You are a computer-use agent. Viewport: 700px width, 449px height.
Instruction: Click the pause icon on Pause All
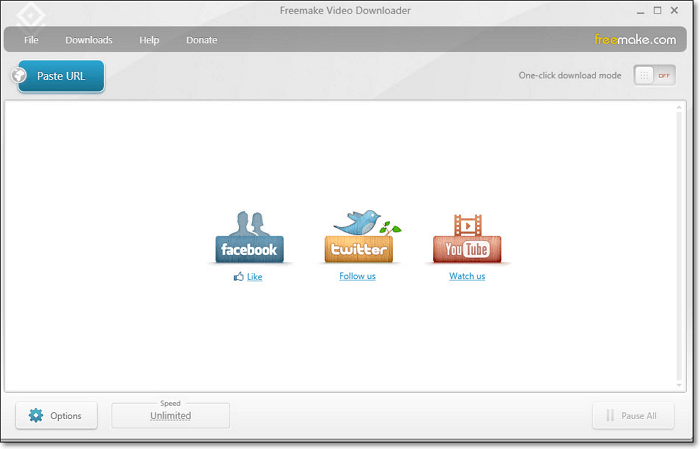[608, 415]
